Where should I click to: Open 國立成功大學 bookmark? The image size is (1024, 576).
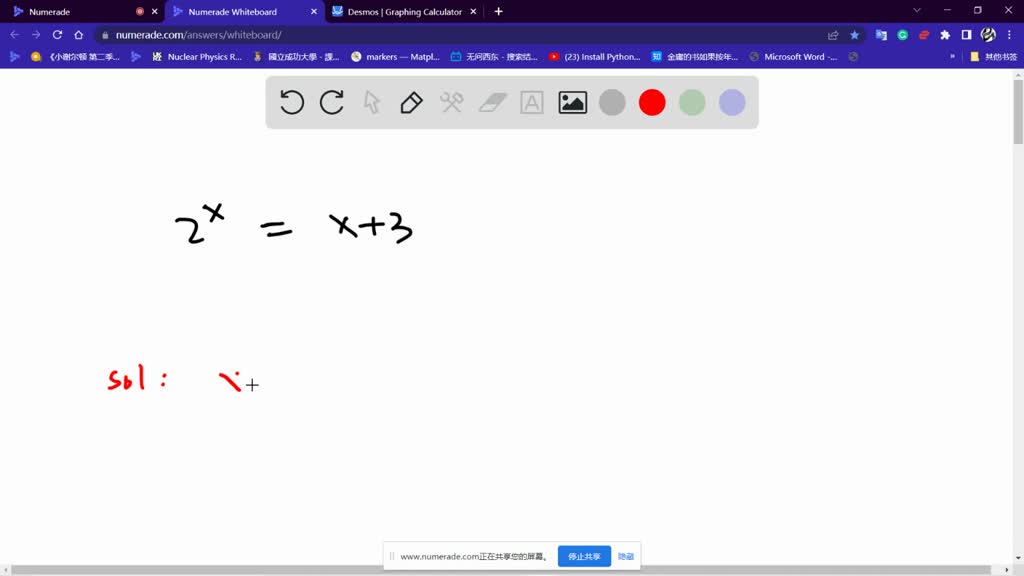click(x=296, y=57)
